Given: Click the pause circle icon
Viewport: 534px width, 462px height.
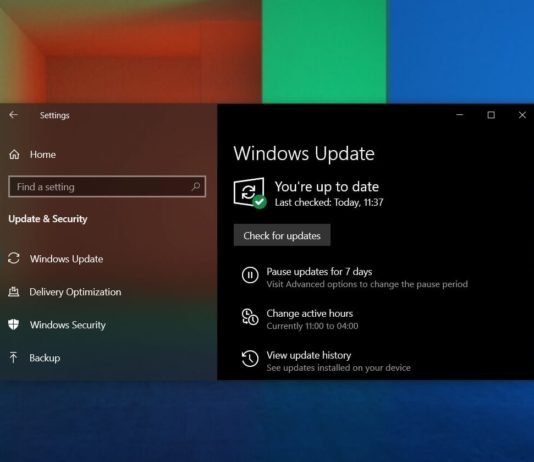Looking at the screenshot, I should coord(250,275).
